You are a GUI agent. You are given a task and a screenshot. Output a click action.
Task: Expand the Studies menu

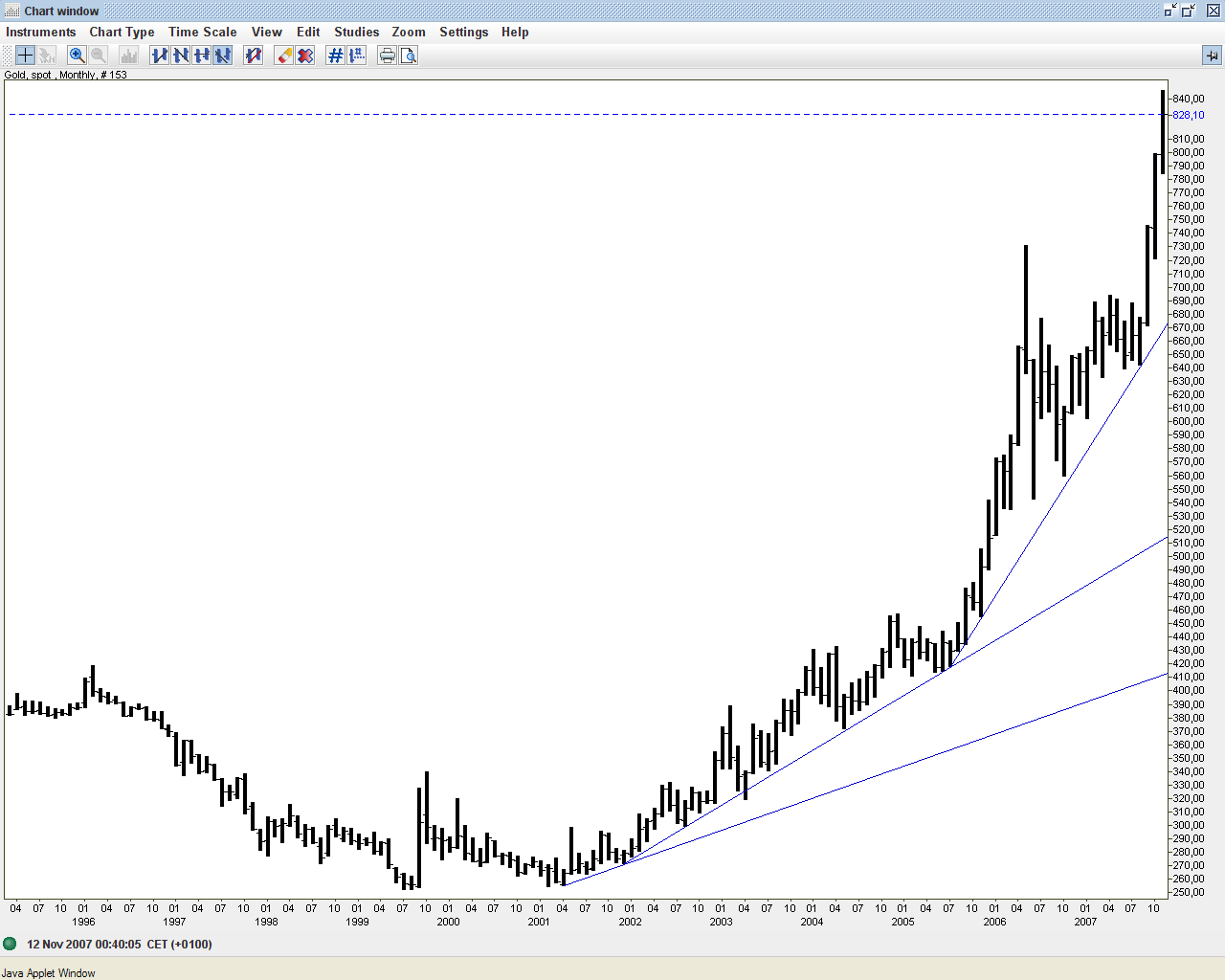coord(356,32)
